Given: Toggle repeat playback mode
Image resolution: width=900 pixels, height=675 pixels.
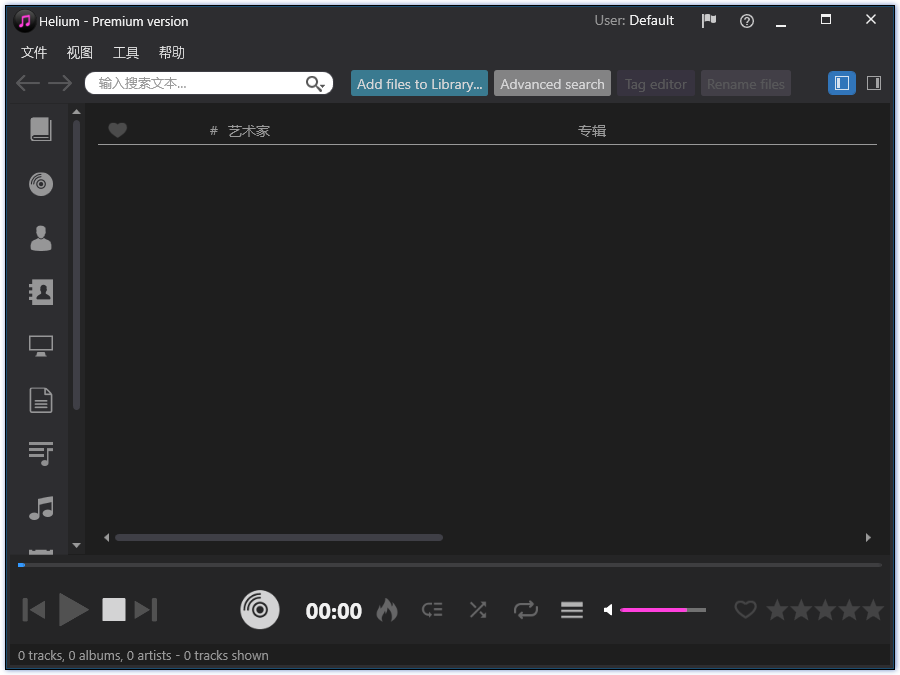Looking at the screenshot, I should coord(525,610).
